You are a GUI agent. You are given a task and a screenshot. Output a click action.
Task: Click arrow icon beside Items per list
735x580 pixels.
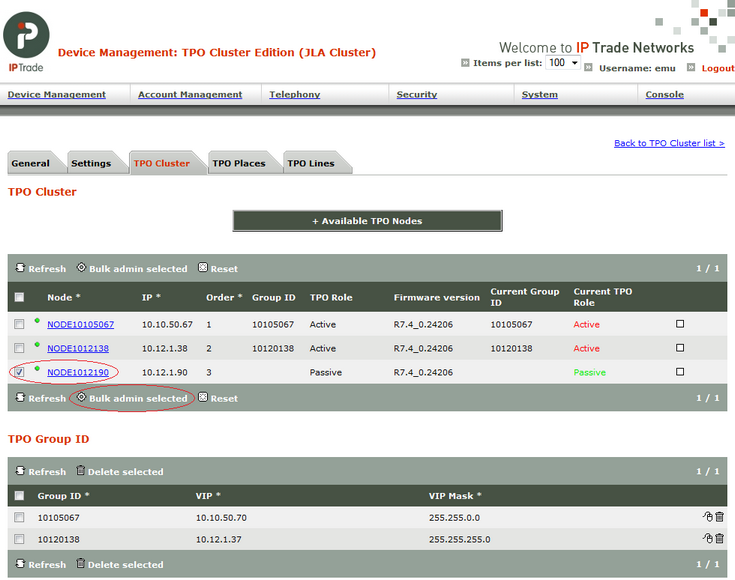point(465,63)
